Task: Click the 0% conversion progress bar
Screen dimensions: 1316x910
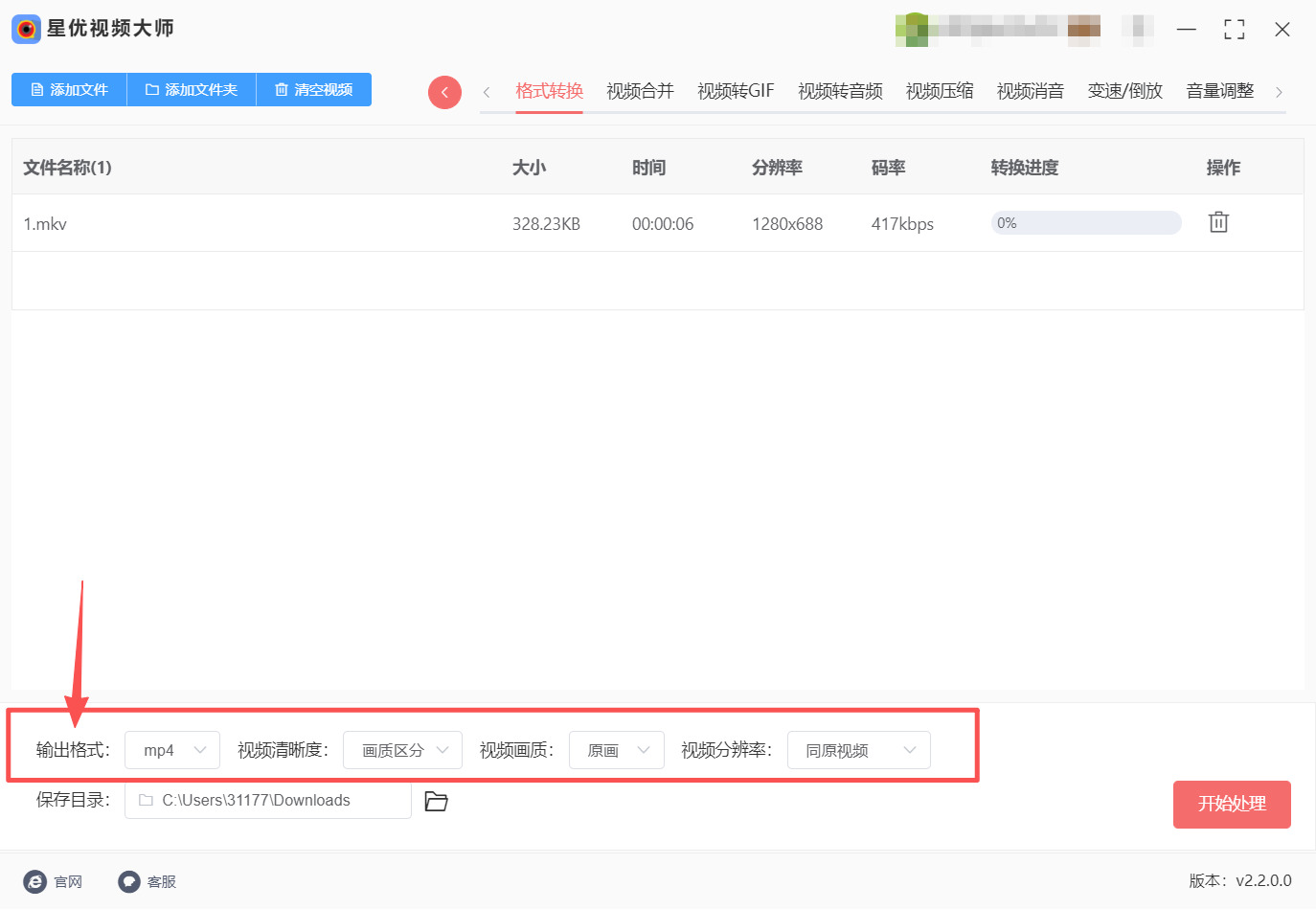Action: [x=1085, y=223]
